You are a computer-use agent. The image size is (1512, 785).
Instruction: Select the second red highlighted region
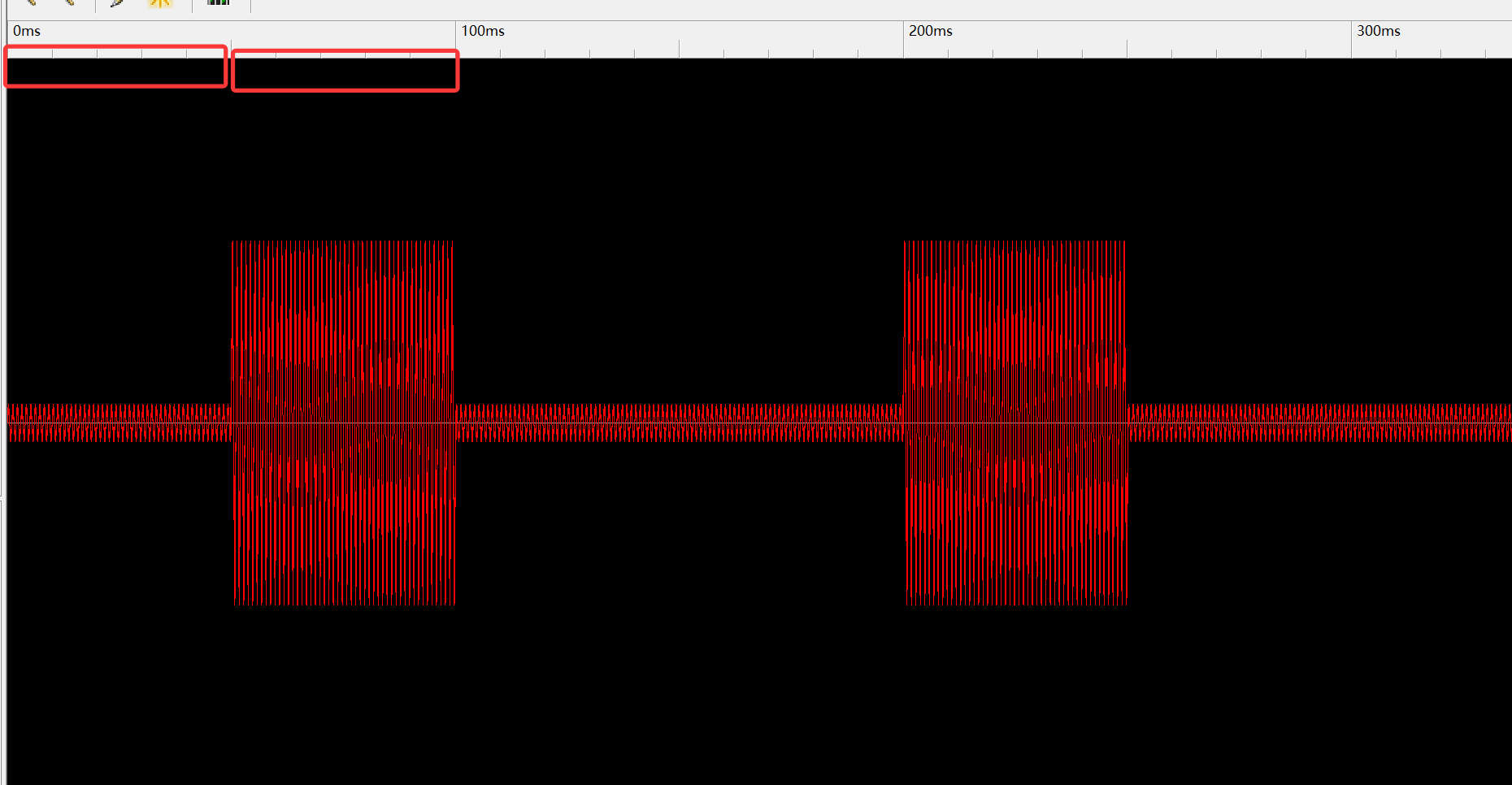(x=345, y=72)
